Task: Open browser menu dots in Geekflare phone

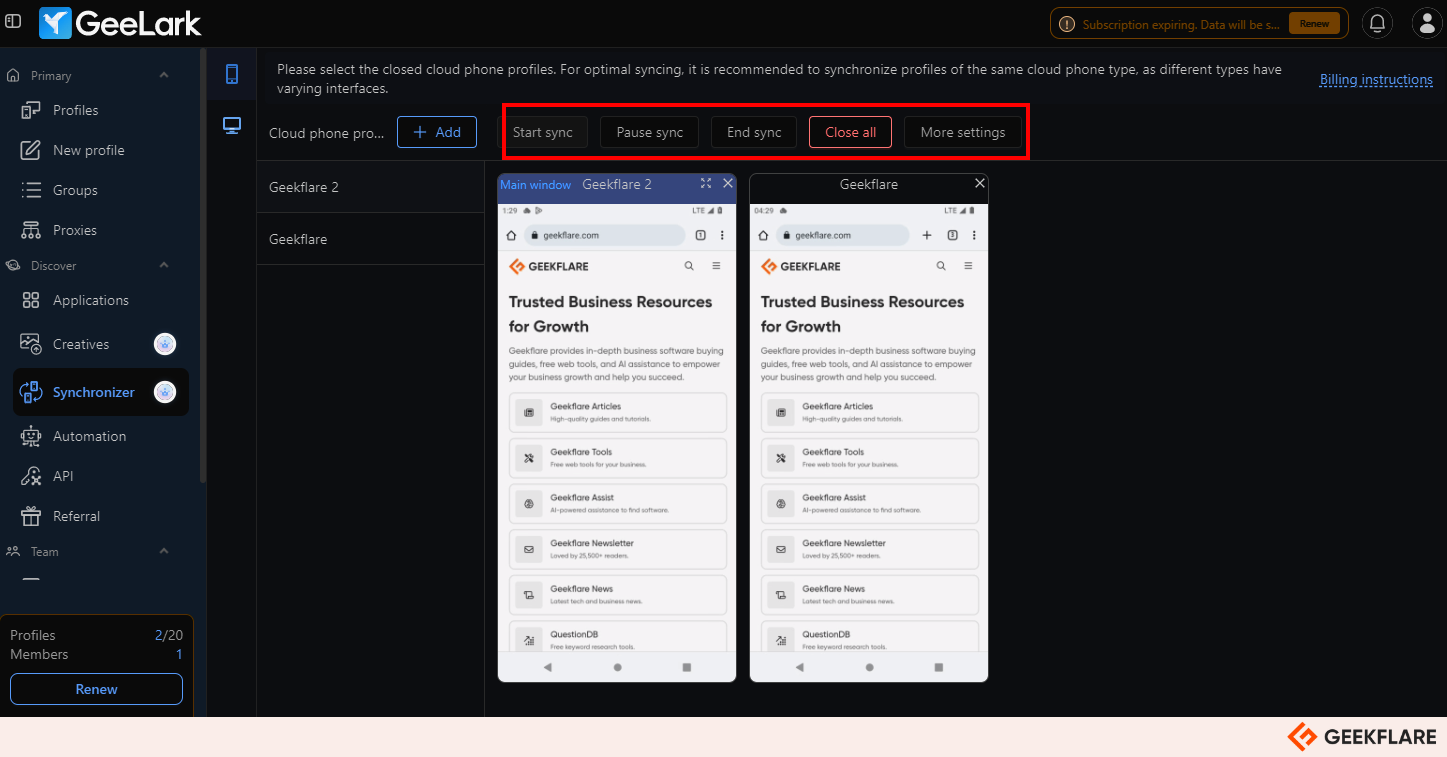Action: [x=974, y=235]
